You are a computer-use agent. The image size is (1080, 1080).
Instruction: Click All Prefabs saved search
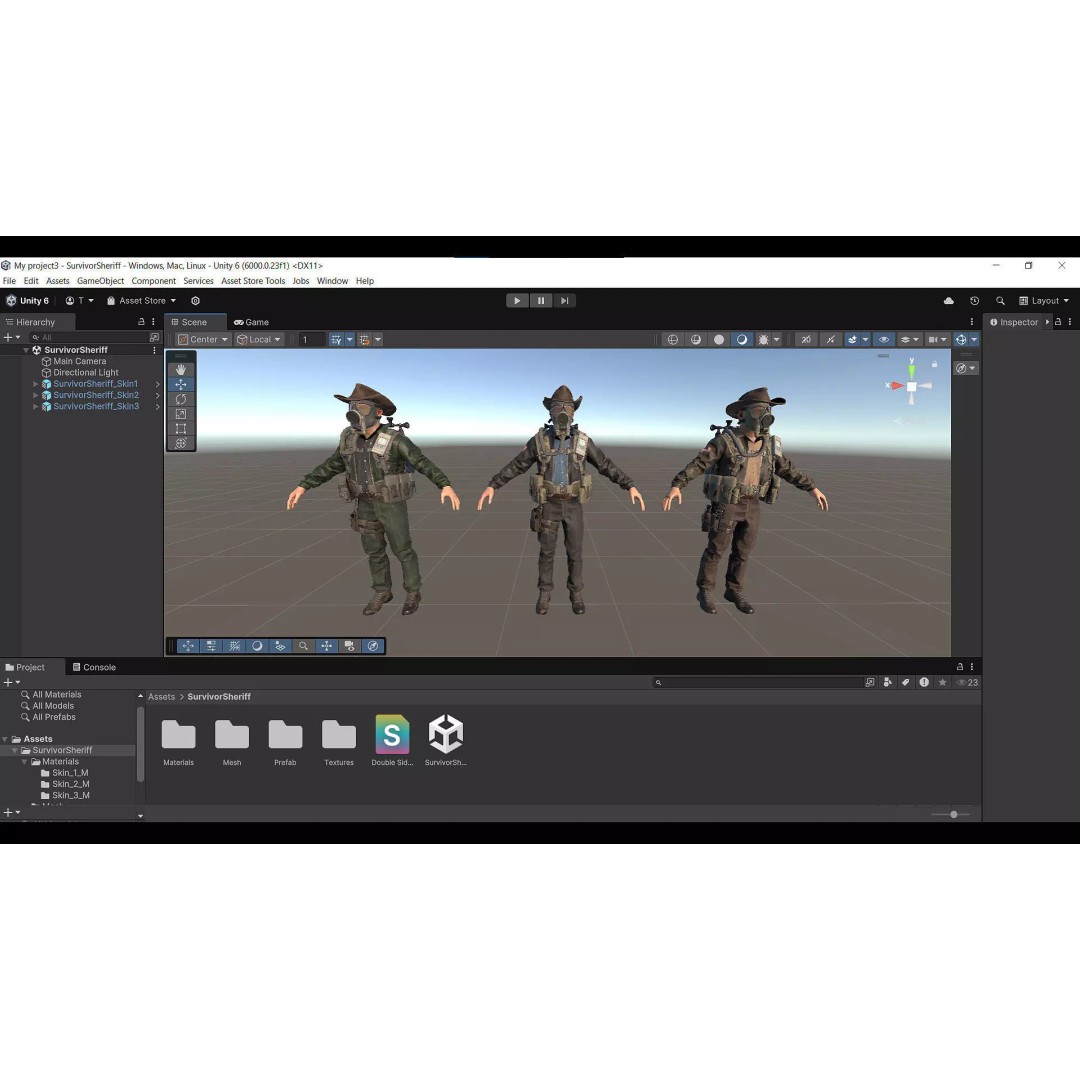click(x=54, y=717)
